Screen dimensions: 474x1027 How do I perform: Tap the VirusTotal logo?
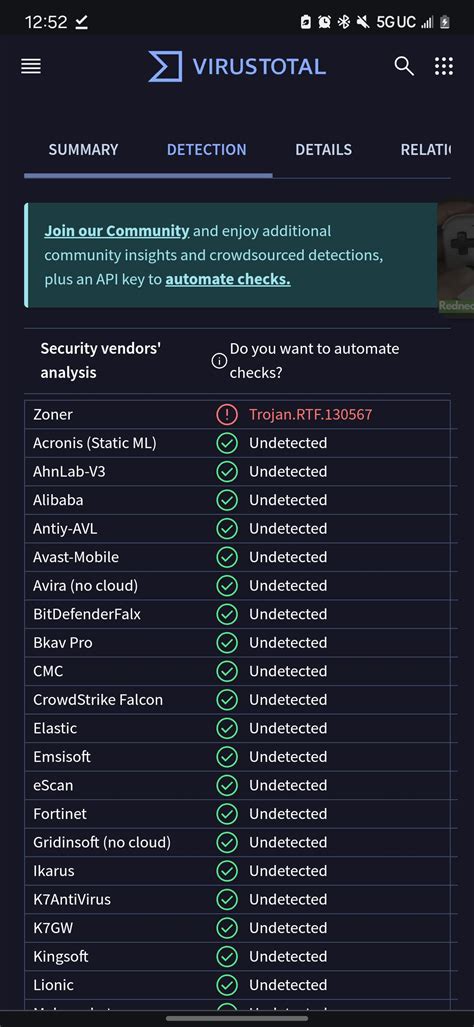[x=237, y=66]
